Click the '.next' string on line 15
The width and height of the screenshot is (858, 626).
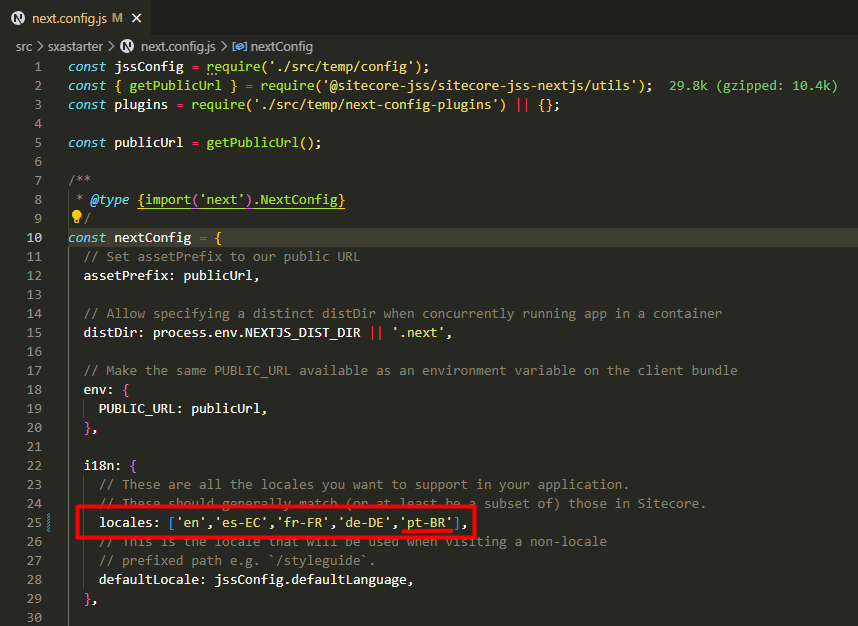419,333
